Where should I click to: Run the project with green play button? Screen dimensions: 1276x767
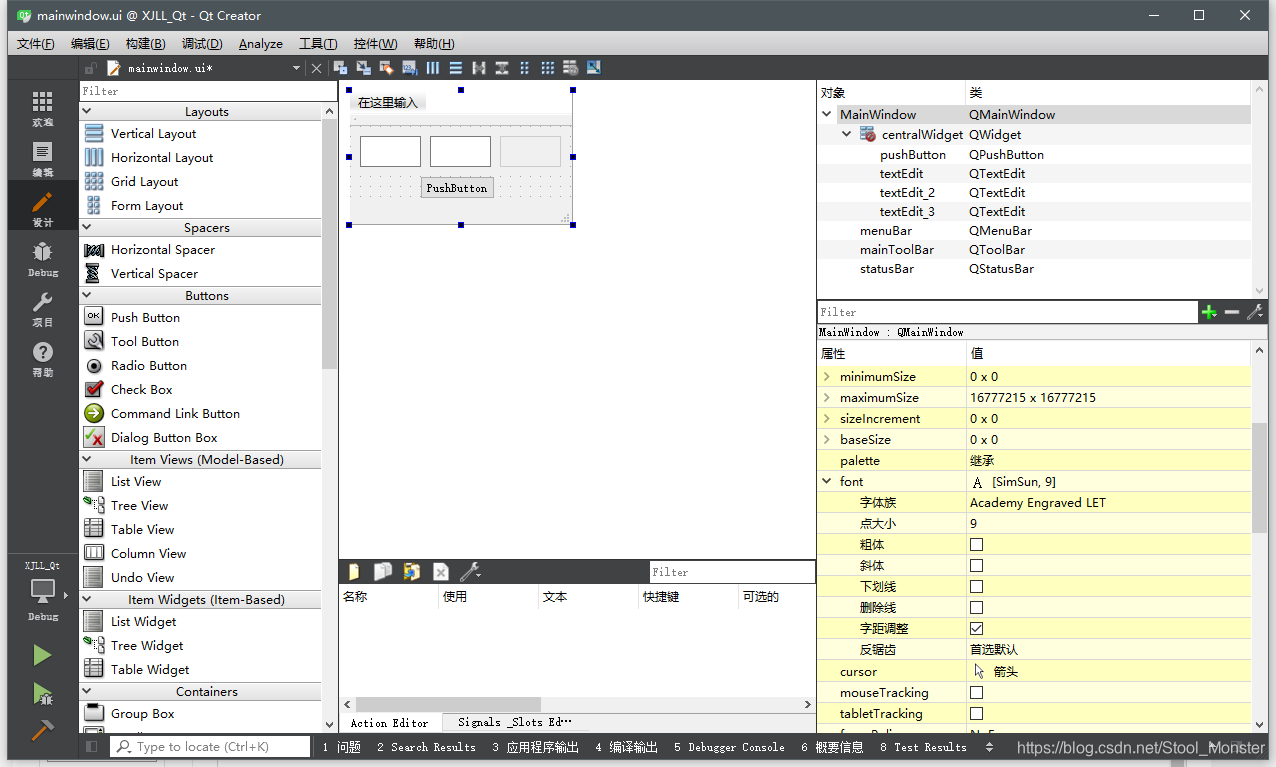click(42, 655)
